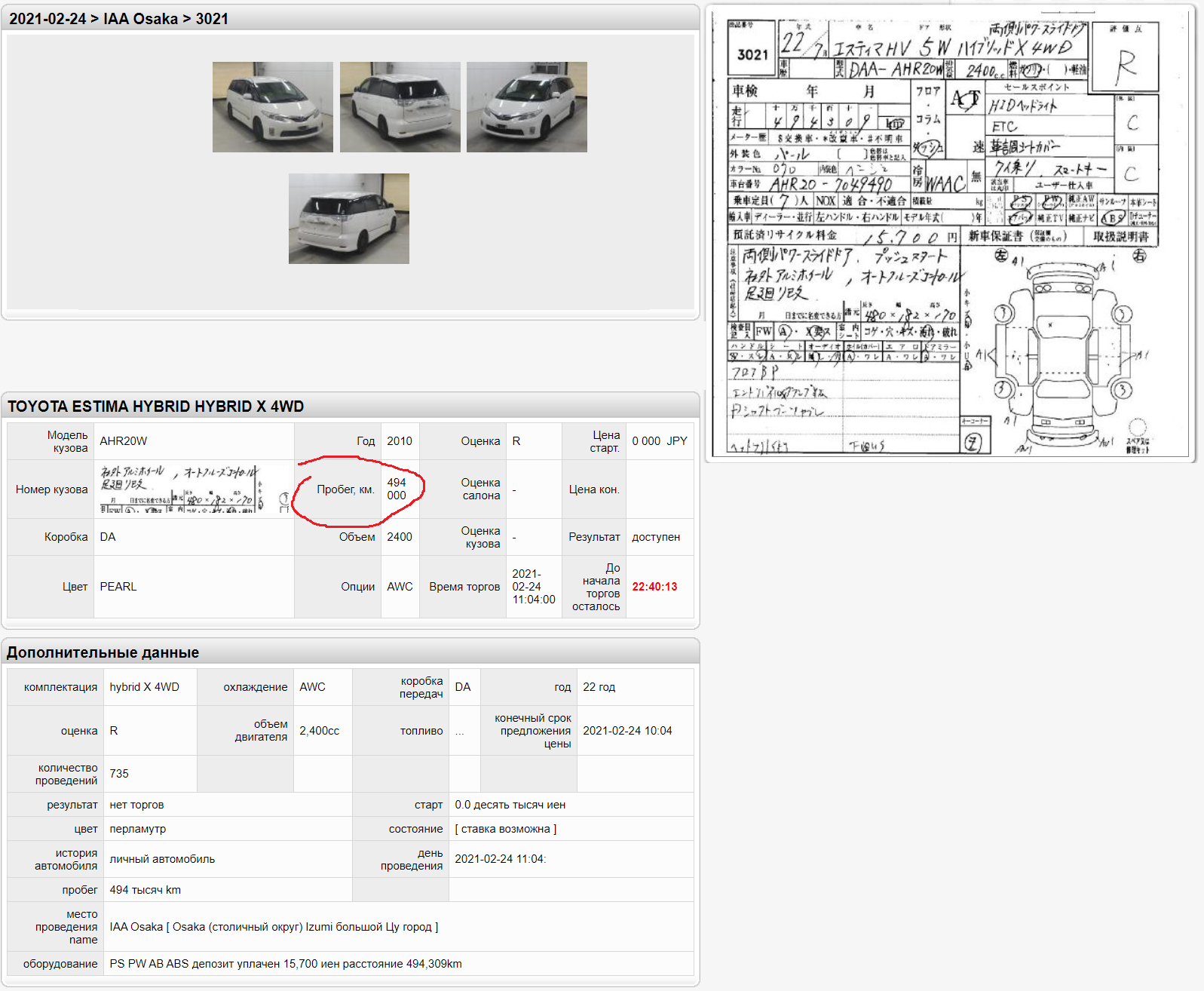Open the front-right view car thumbnail
This screenshot has height=991, width=1204.
pos(527,107)
